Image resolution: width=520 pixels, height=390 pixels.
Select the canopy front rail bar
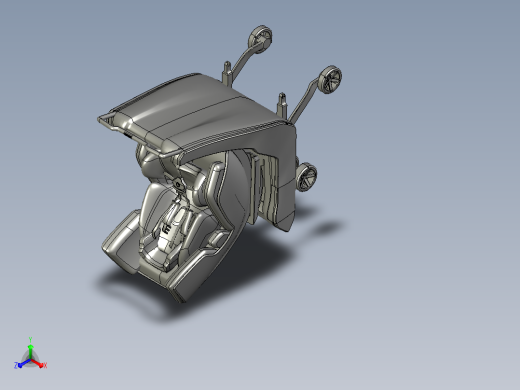pyautogui.click(x=140, y=137)
